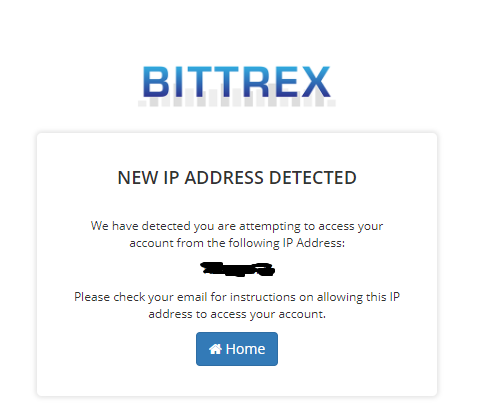Click the letter B in the BITTREX logo
This screenshot has height=410, width=480.
coord(155,82)
